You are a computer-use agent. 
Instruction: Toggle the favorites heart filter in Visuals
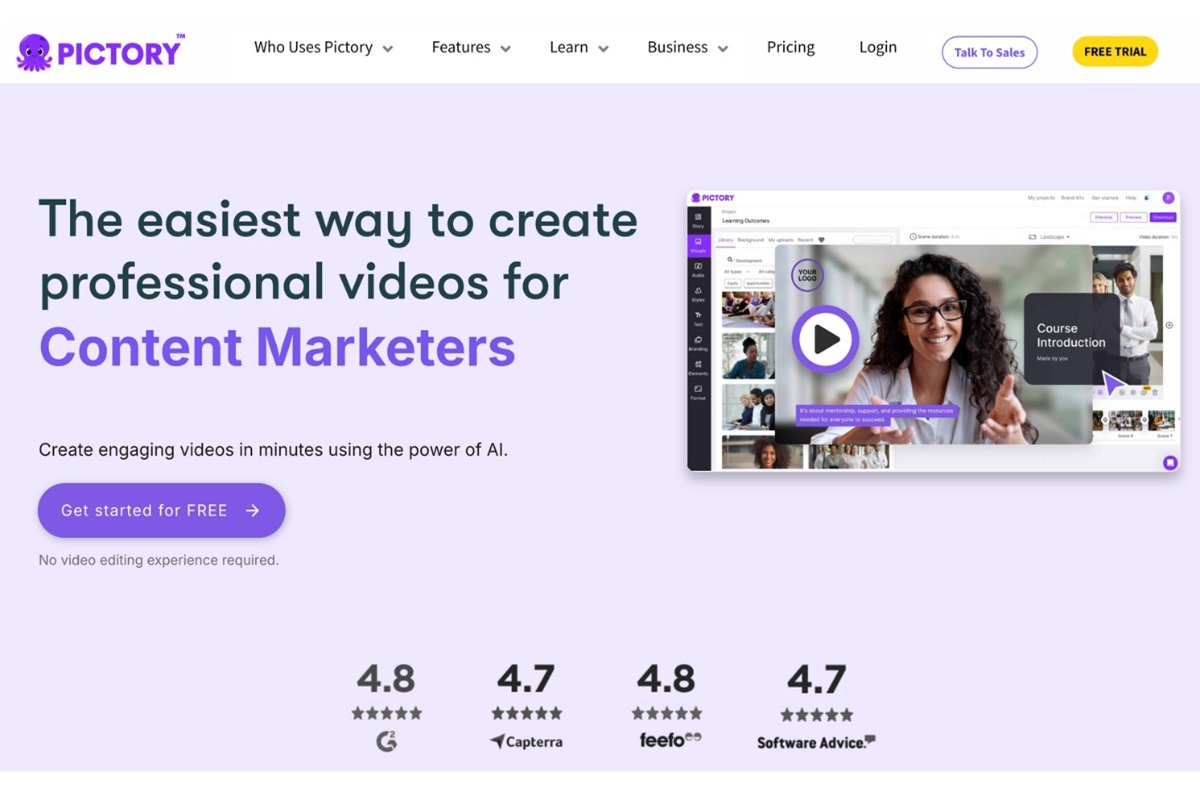tap(821, 240)
